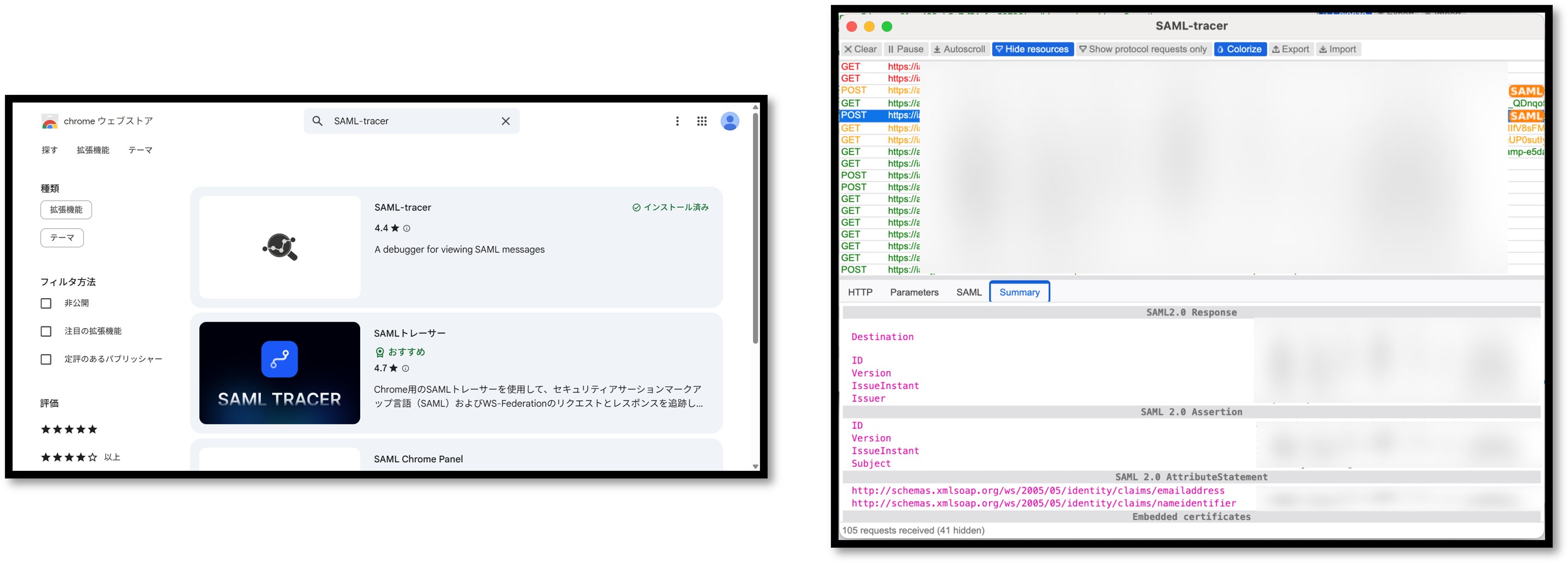This screenshot has width=1568, height=563.
Task: Open the Google apps grid launcher
Action: point(702,121)
